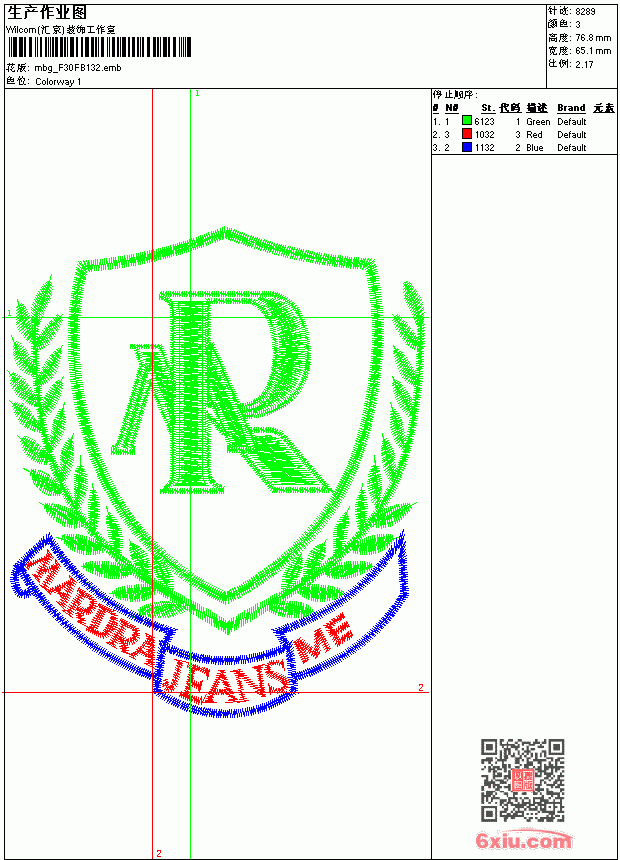Select the red JEANS text on ribbon
620x860 pixels.
[x=226, y=682]
